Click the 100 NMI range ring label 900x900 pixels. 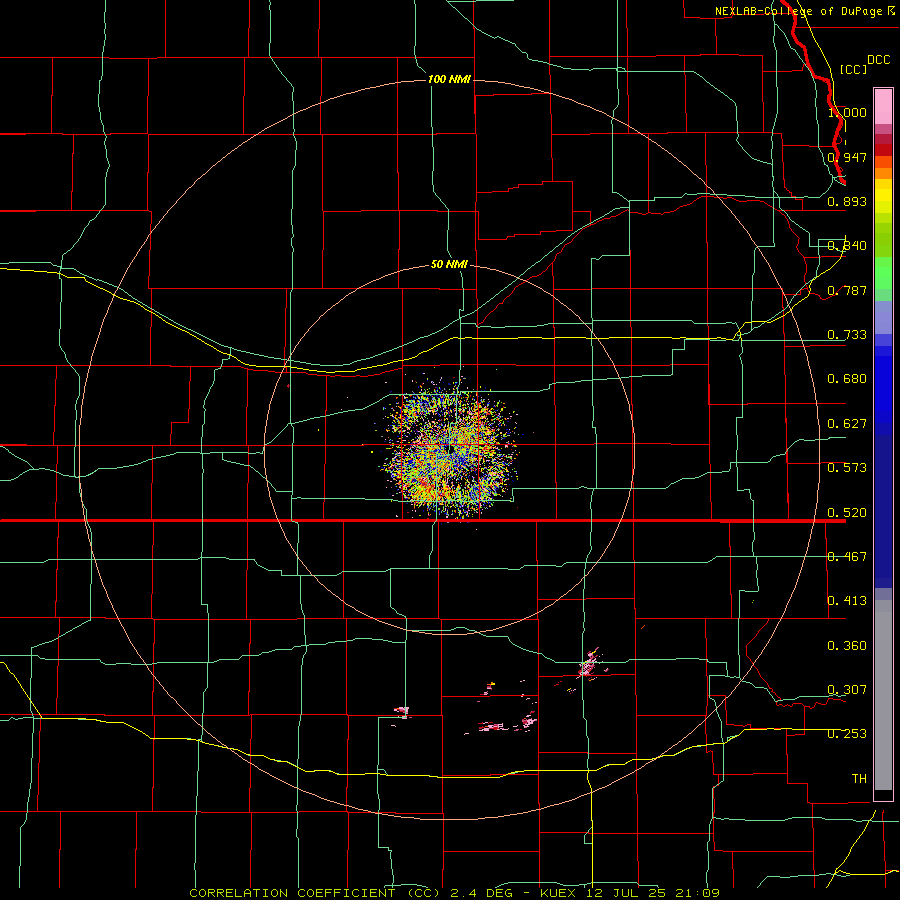(x=449, y=79)
